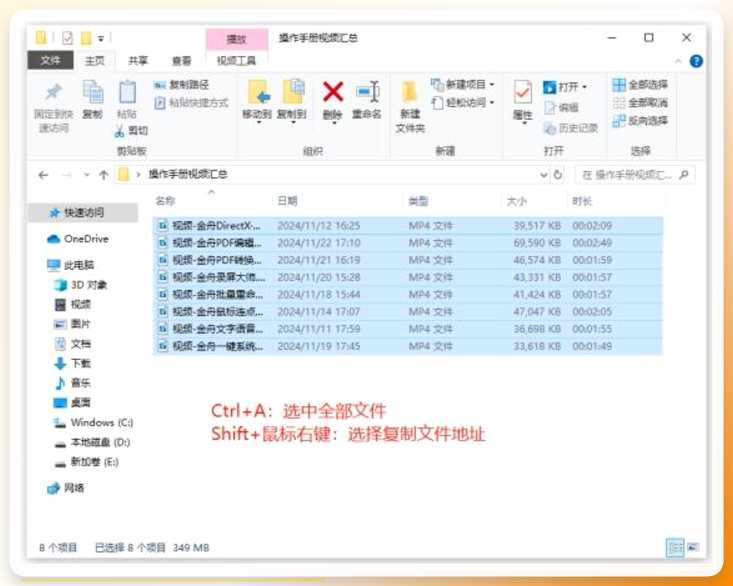Click the search box for 操作手册视频汇总
The image size is (733, 586).
[x=634, y=175]
